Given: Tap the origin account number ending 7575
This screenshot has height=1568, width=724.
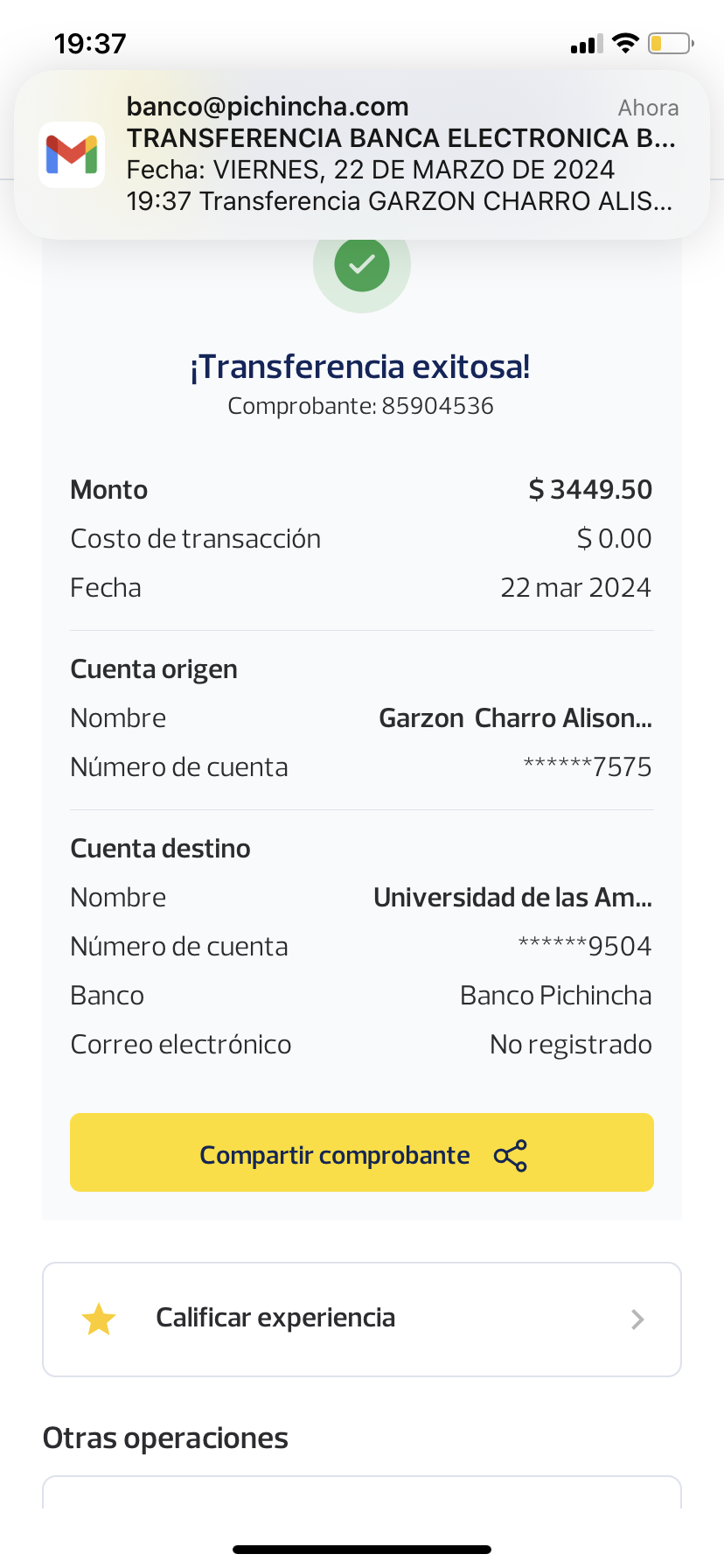Looking at the screenshot, I should point(588,767).
